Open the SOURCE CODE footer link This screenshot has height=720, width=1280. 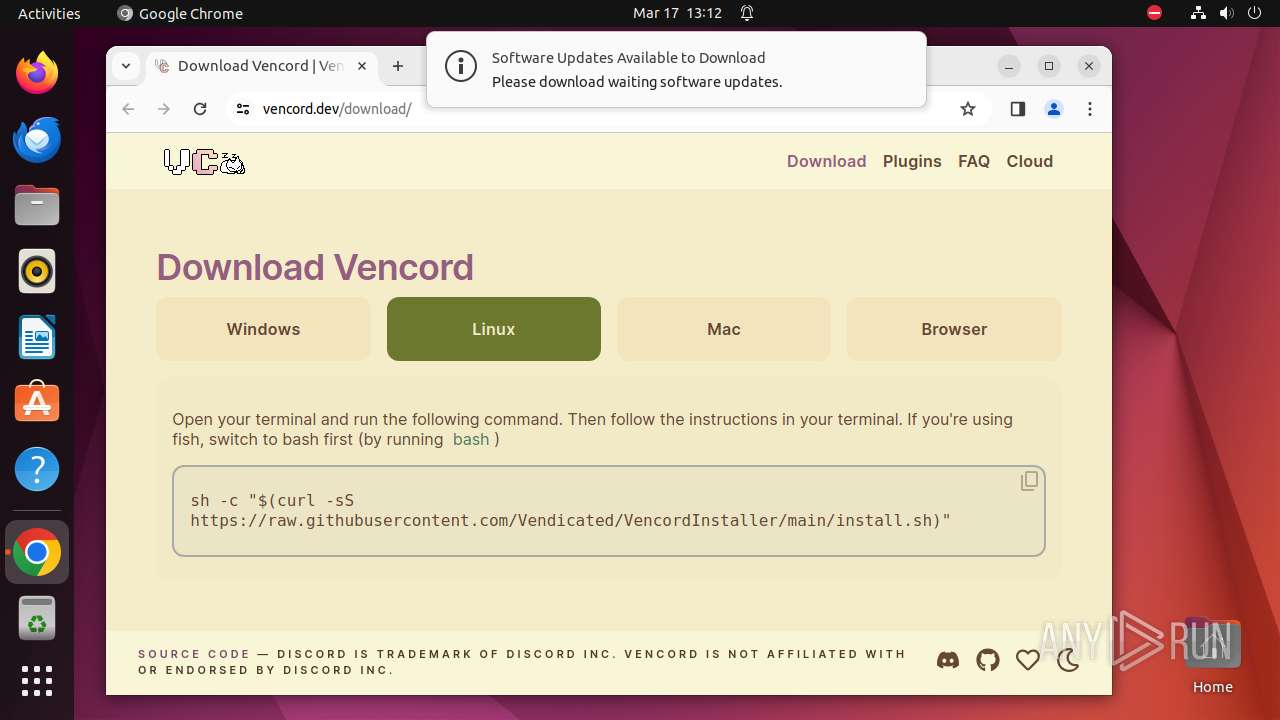[194, 654]
